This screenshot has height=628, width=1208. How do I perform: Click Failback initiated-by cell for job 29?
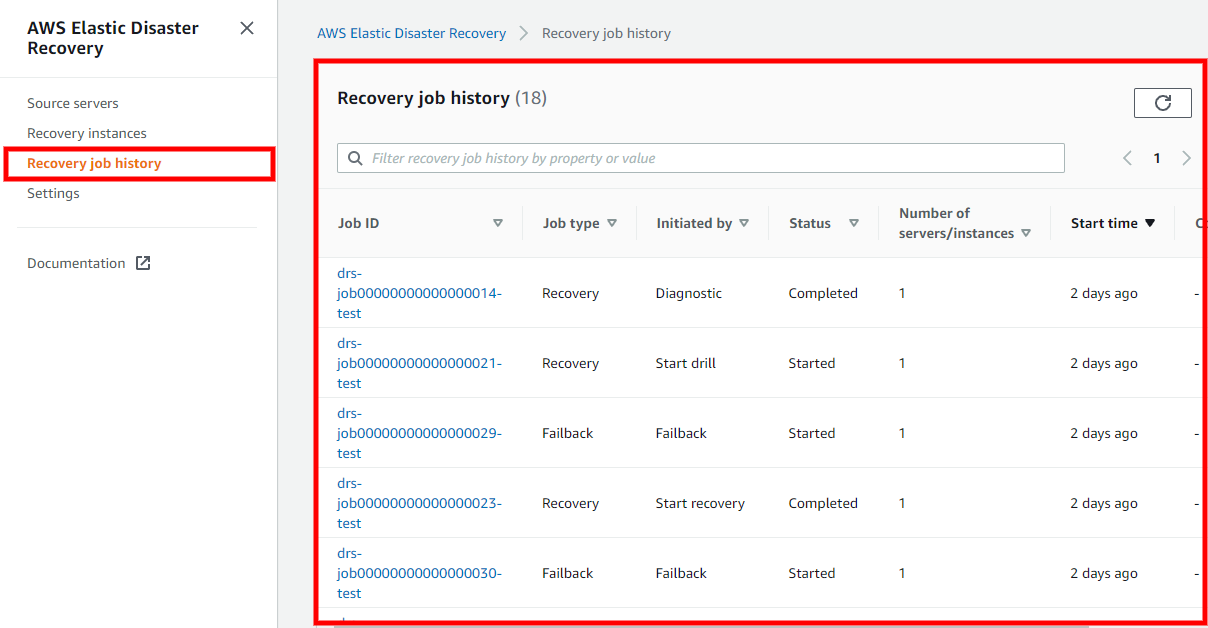pos(681,433)
